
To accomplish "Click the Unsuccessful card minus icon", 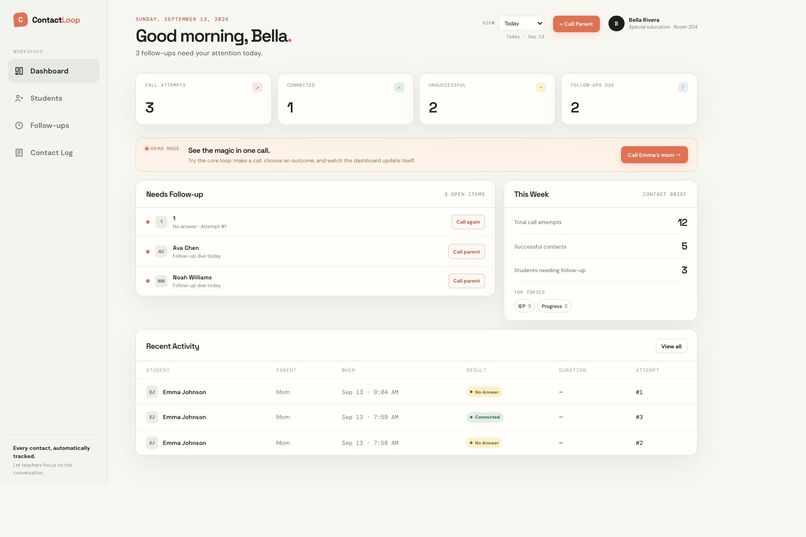I will [x=541, y=87].
